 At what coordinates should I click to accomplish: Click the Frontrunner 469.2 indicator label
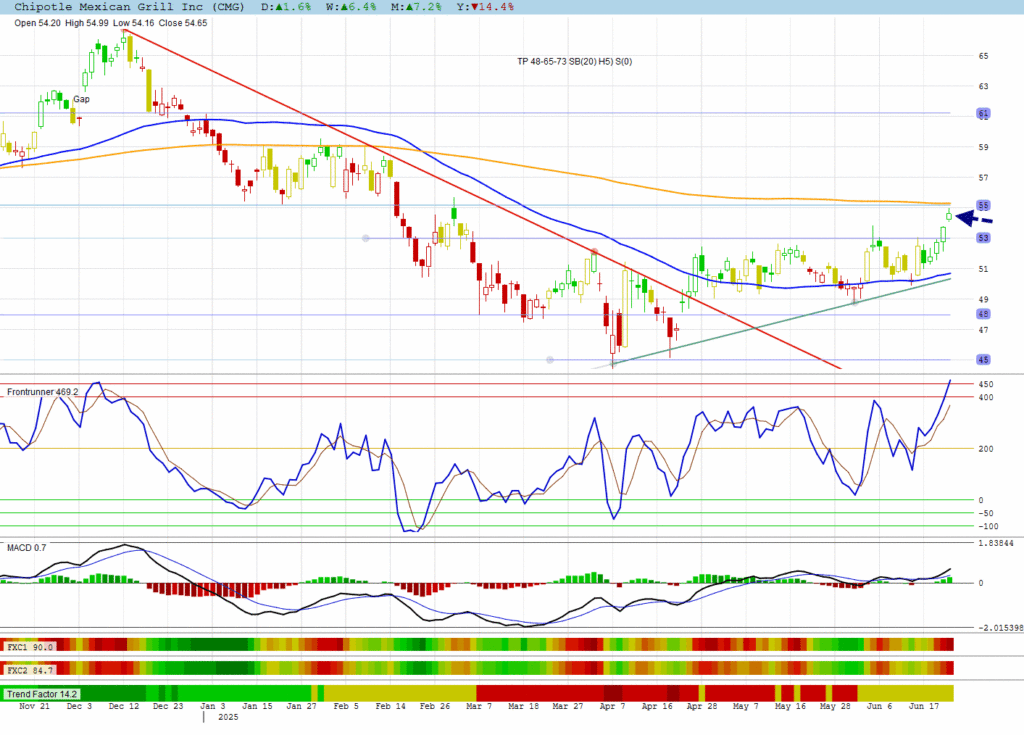pos(42,392)
